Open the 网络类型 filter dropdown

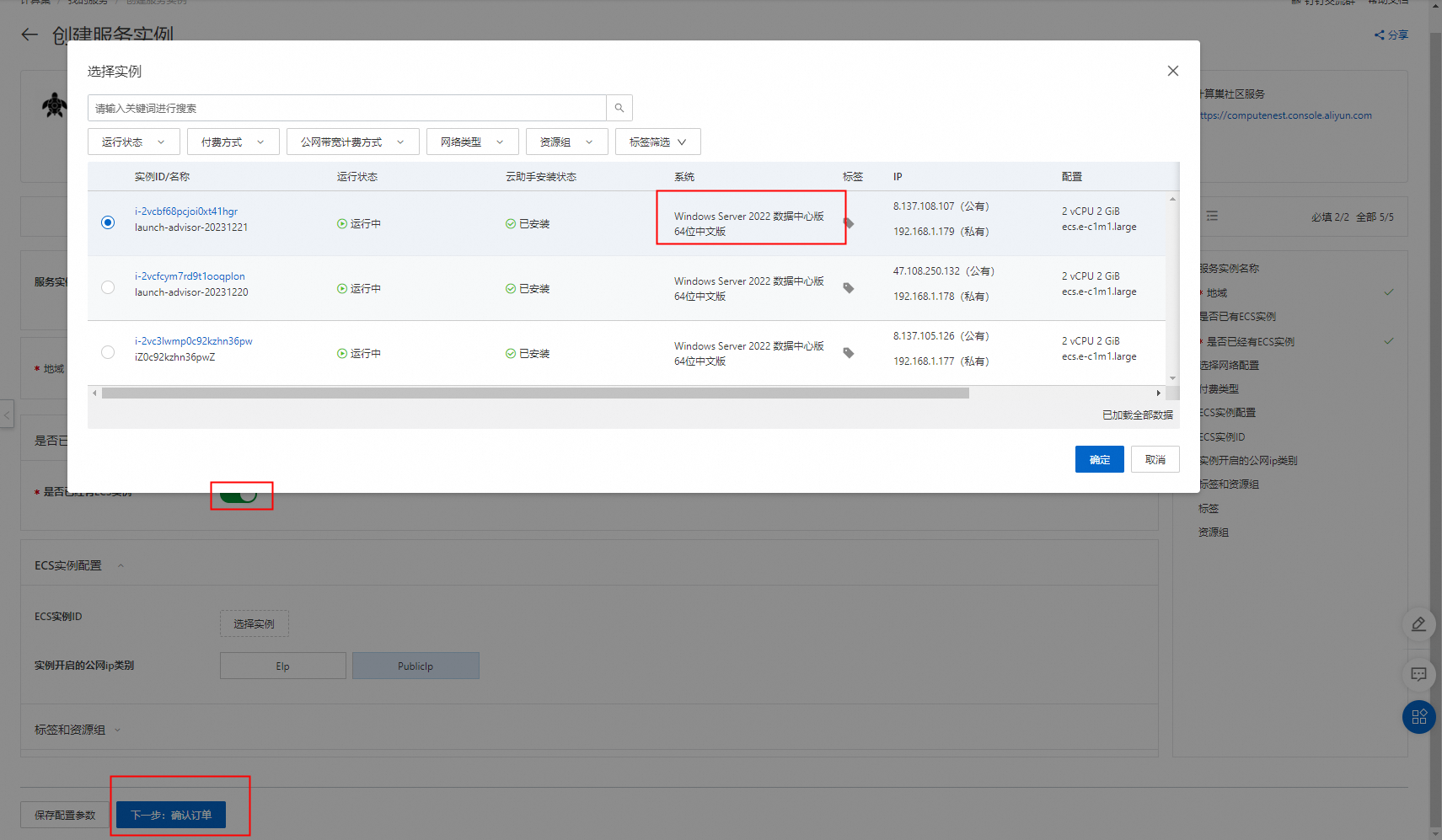472,142
